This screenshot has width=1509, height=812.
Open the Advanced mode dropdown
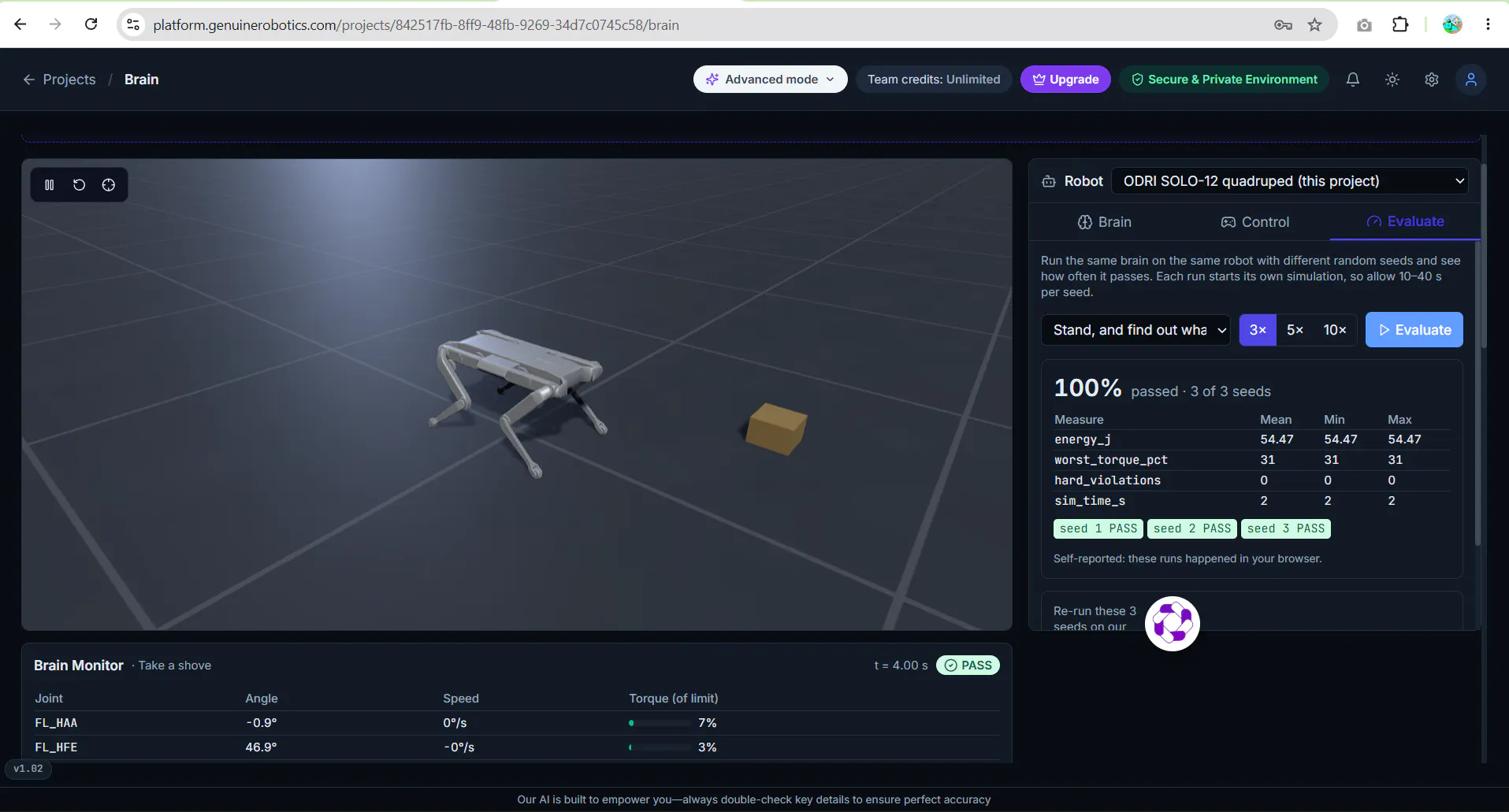[770, 80]
